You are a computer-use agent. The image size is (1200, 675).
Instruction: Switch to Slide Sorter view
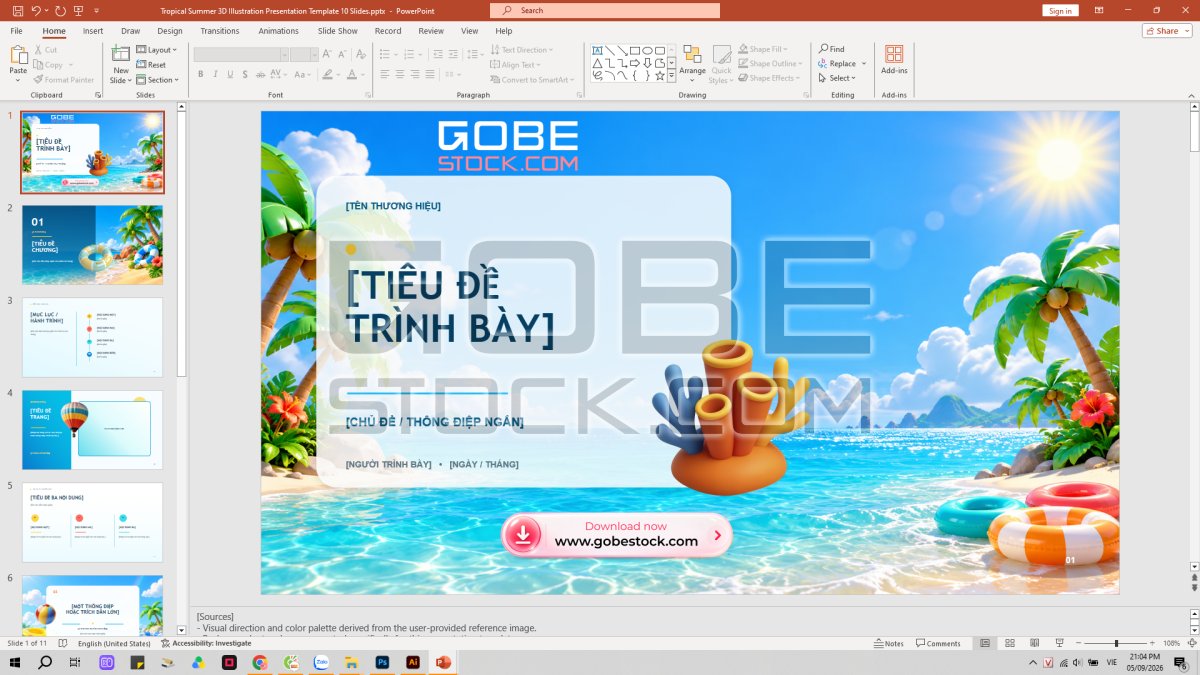[x=1010, y=643]
